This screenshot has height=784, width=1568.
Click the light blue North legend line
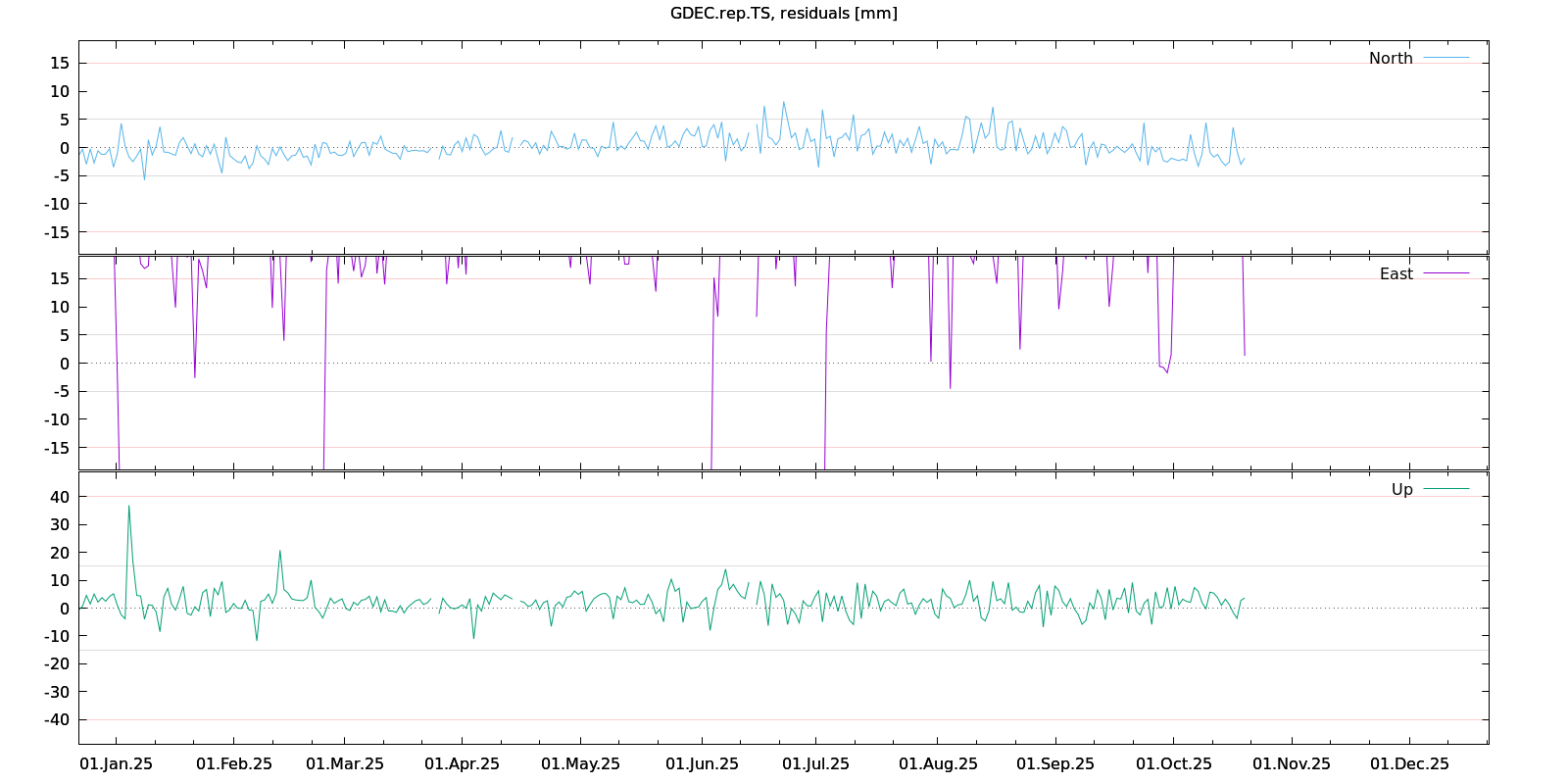click(x=1445, y=58)
